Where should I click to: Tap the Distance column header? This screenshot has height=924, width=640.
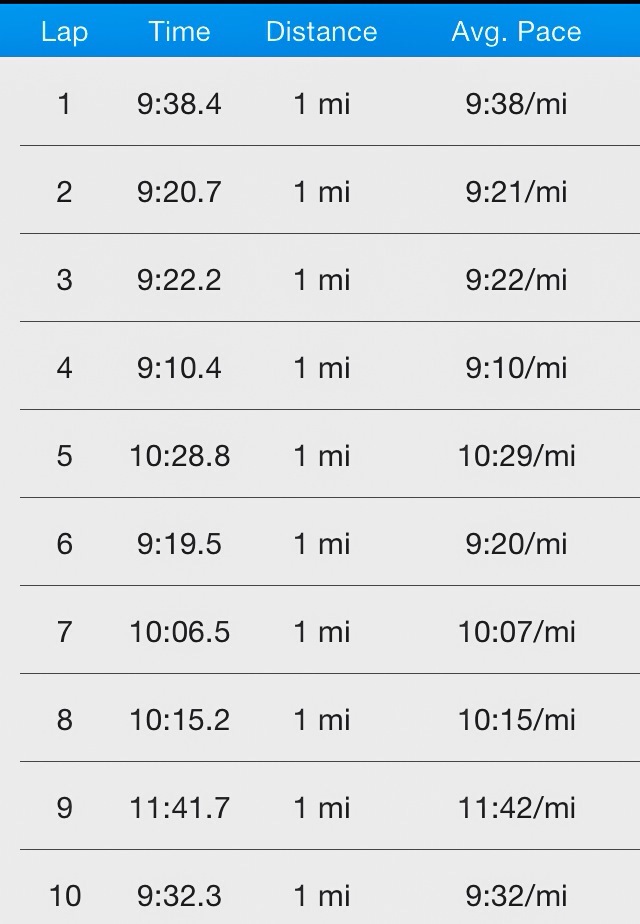pyautogui.click(x=321, y=31)
